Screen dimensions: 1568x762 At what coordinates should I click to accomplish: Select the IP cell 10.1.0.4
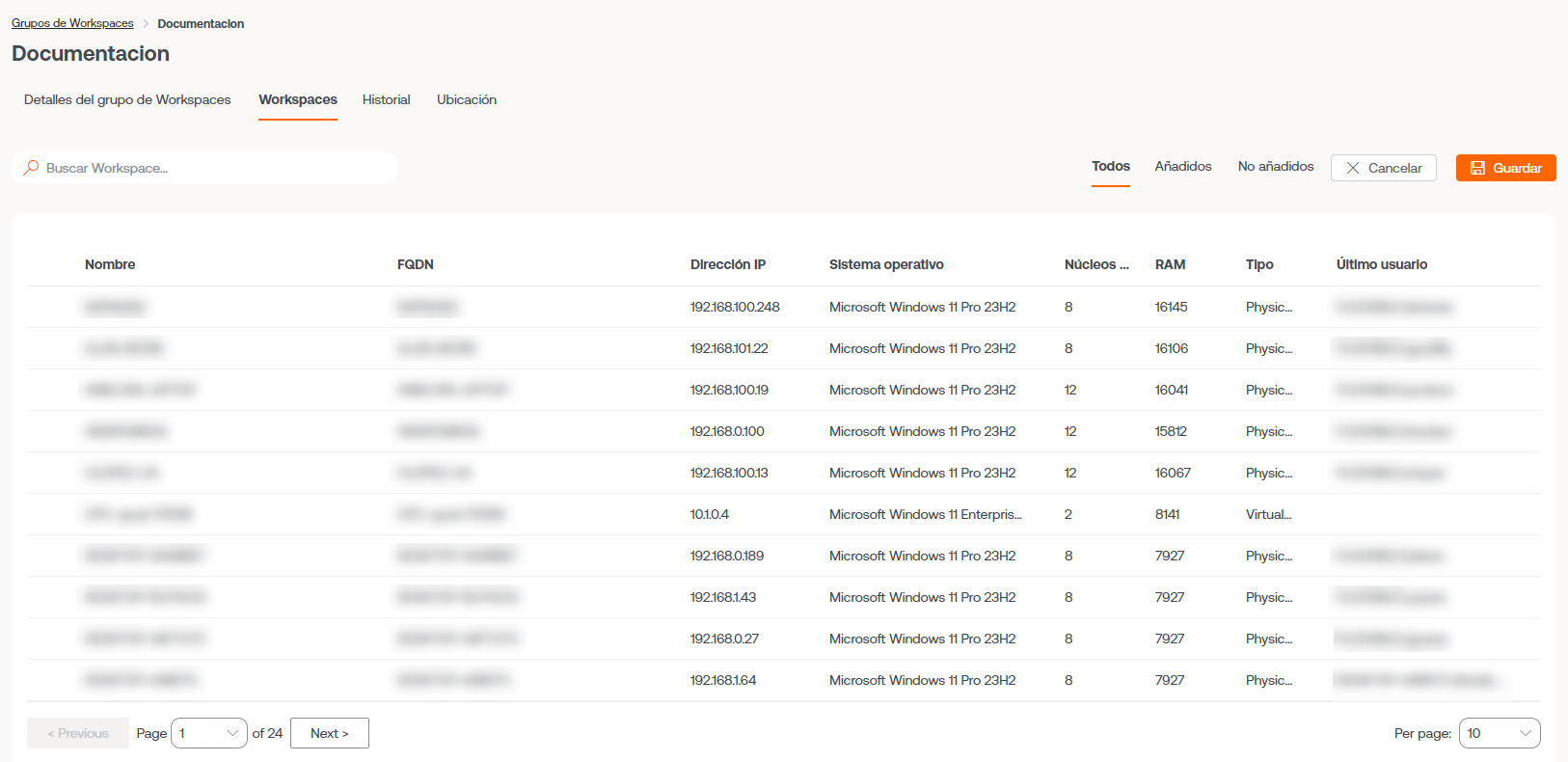tap(710, 514)
